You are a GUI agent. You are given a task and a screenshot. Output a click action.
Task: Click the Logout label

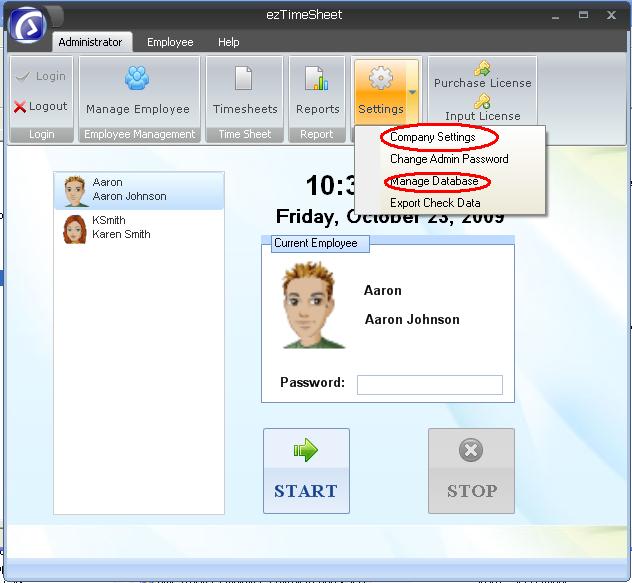click(x=48, y=106)
